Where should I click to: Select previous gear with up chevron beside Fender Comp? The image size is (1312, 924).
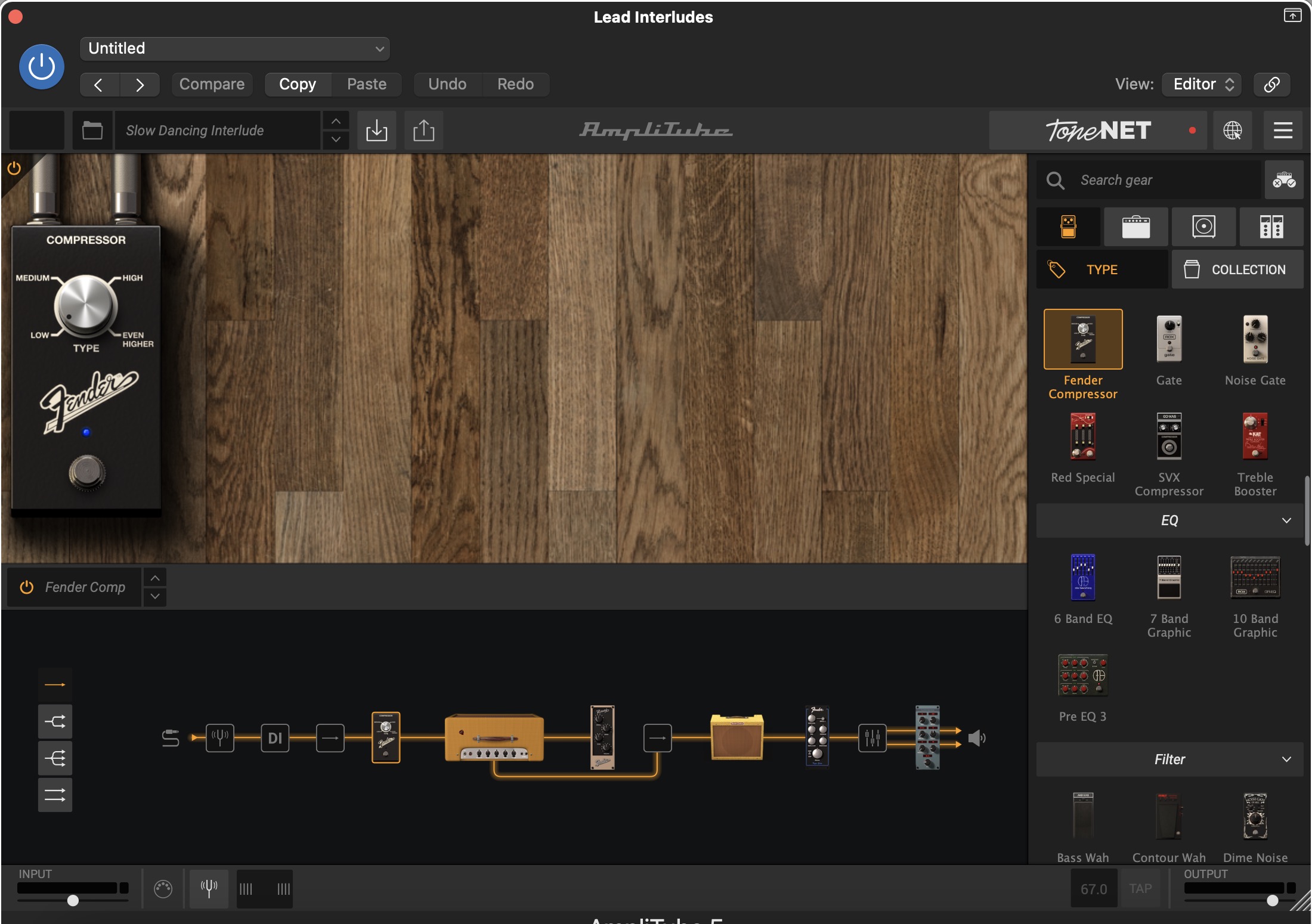pos(155,578)
